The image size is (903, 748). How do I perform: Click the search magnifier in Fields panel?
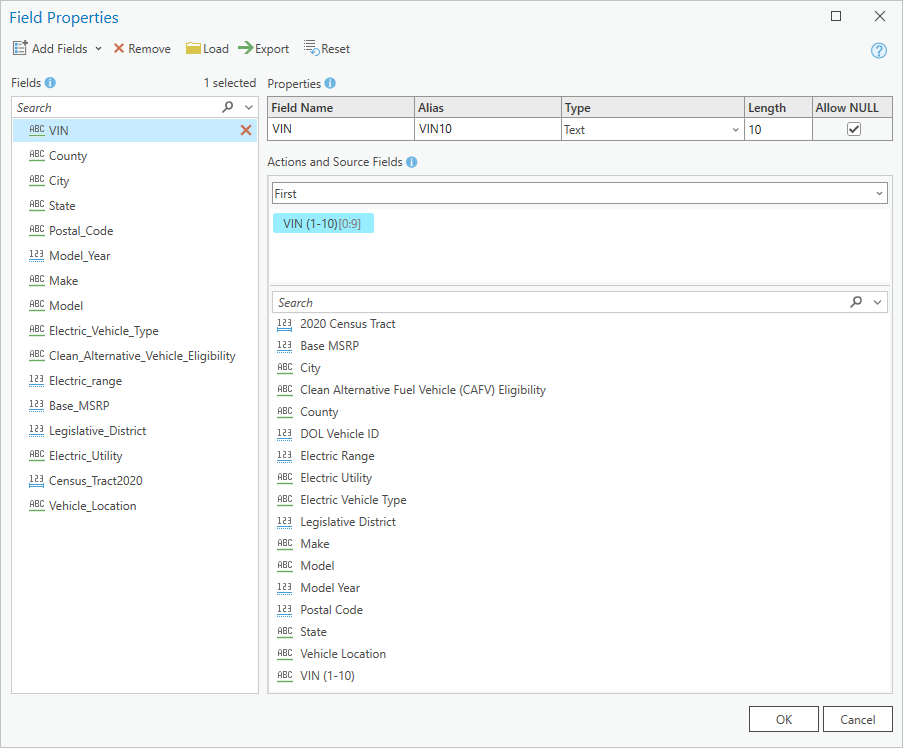226,107
